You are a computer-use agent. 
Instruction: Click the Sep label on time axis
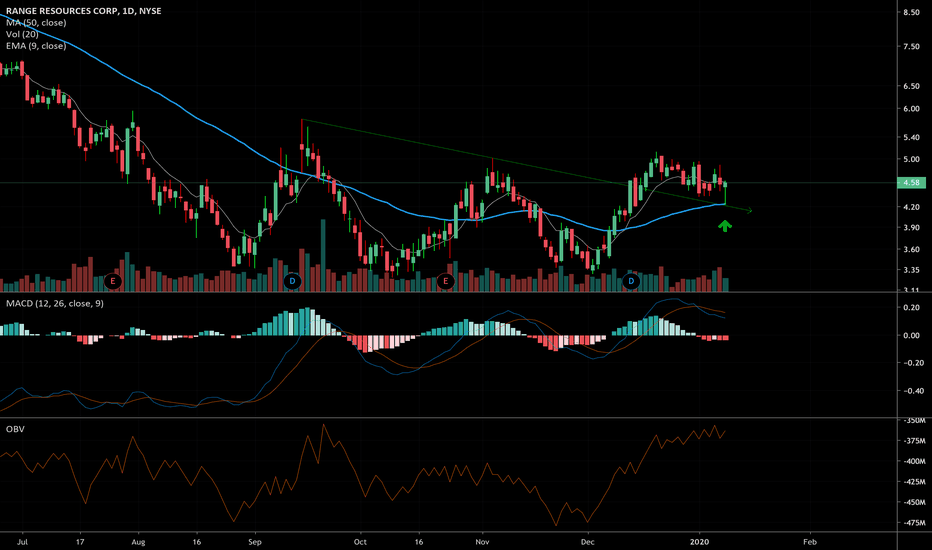point(254,542)
